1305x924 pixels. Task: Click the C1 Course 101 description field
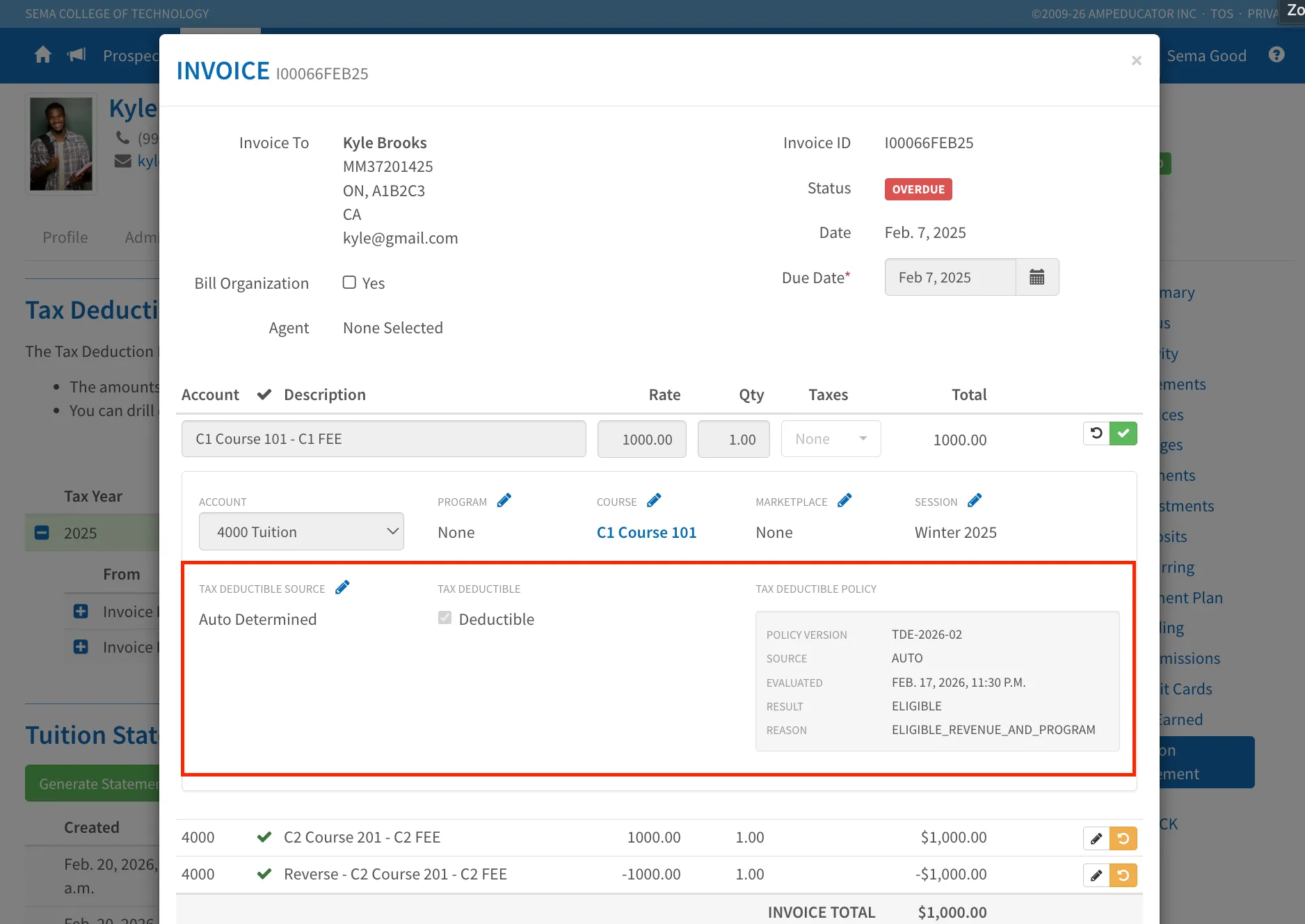(x=384, y=439)
